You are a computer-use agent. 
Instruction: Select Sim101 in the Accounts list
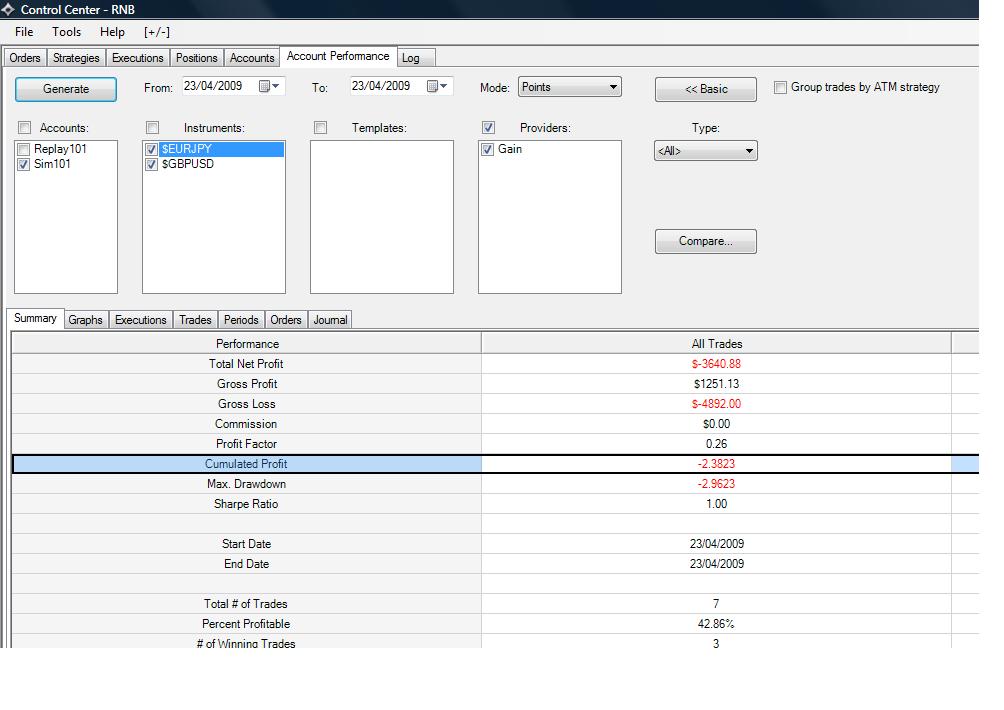tap(52, 165)
